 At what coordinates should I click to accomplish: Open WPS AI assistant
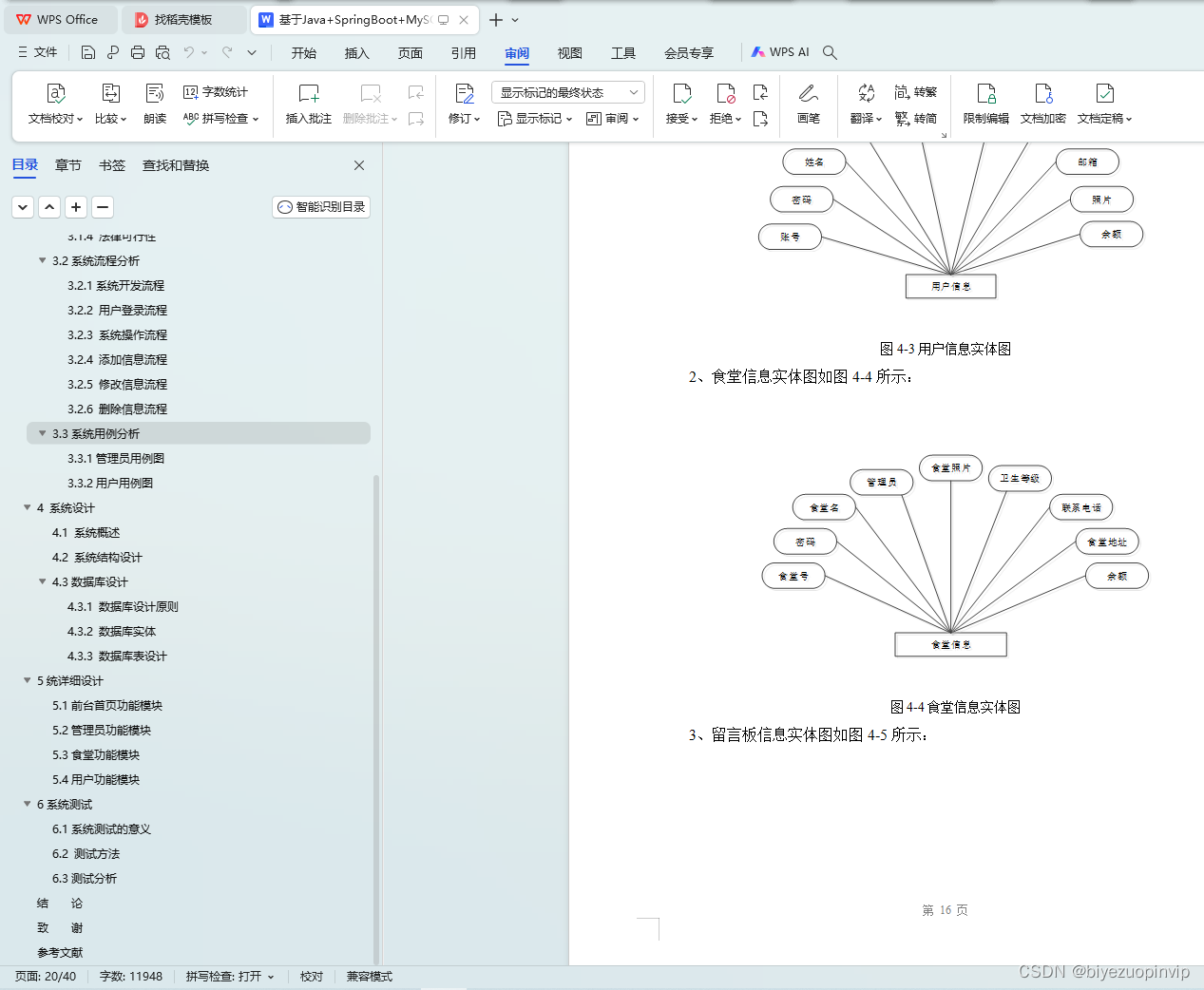[780, 52]
